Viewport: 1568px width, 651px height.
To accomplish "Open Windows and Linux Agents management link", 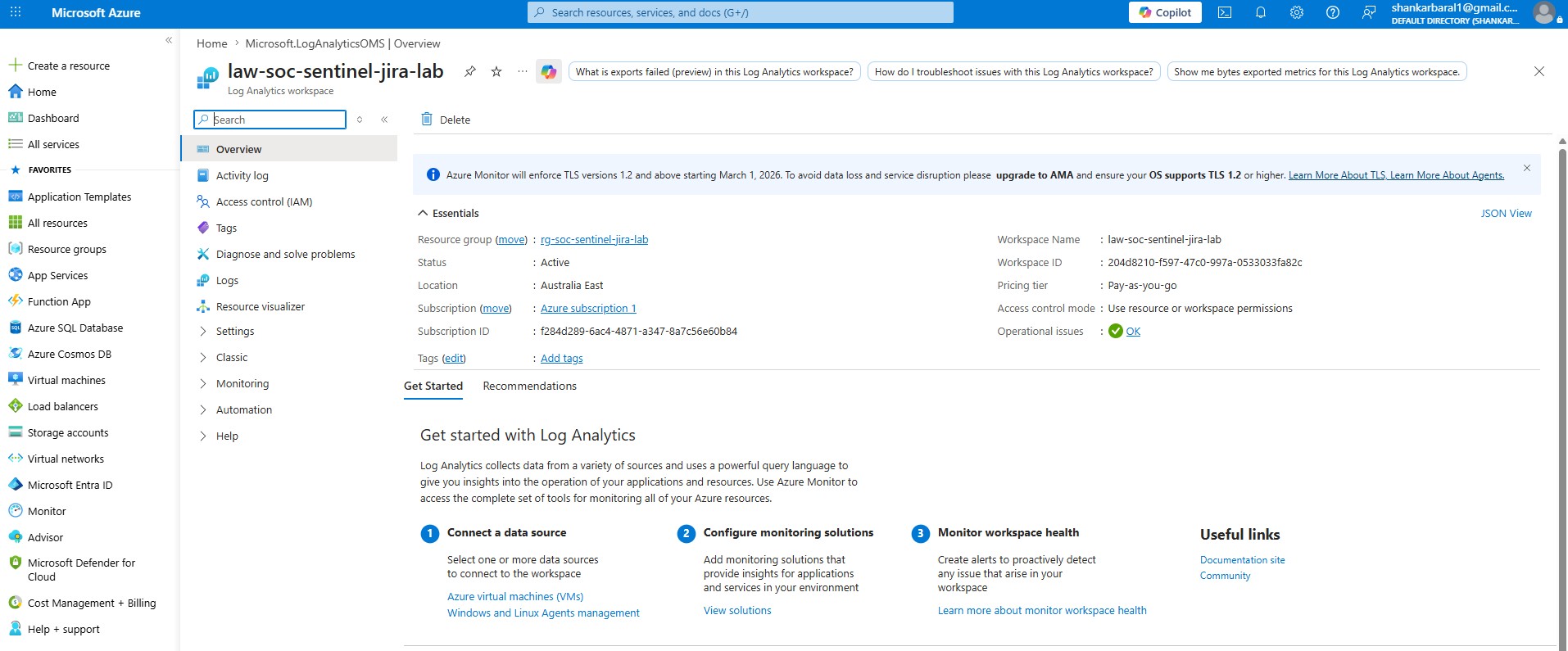I will pos(543,613).
